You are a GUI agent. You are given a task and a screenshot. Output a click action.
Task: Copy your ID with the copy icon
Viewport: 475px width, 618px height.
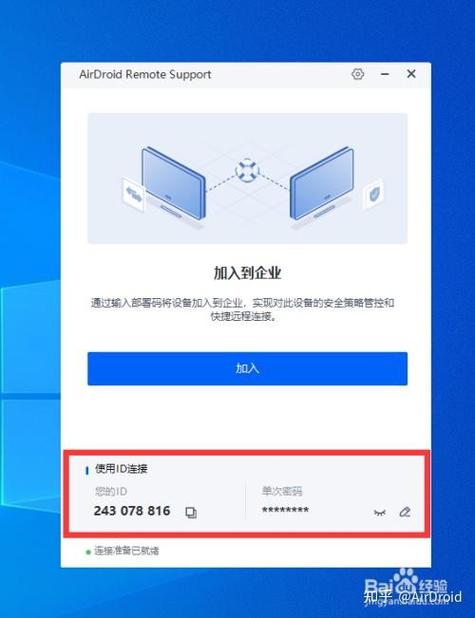[191, 512]
